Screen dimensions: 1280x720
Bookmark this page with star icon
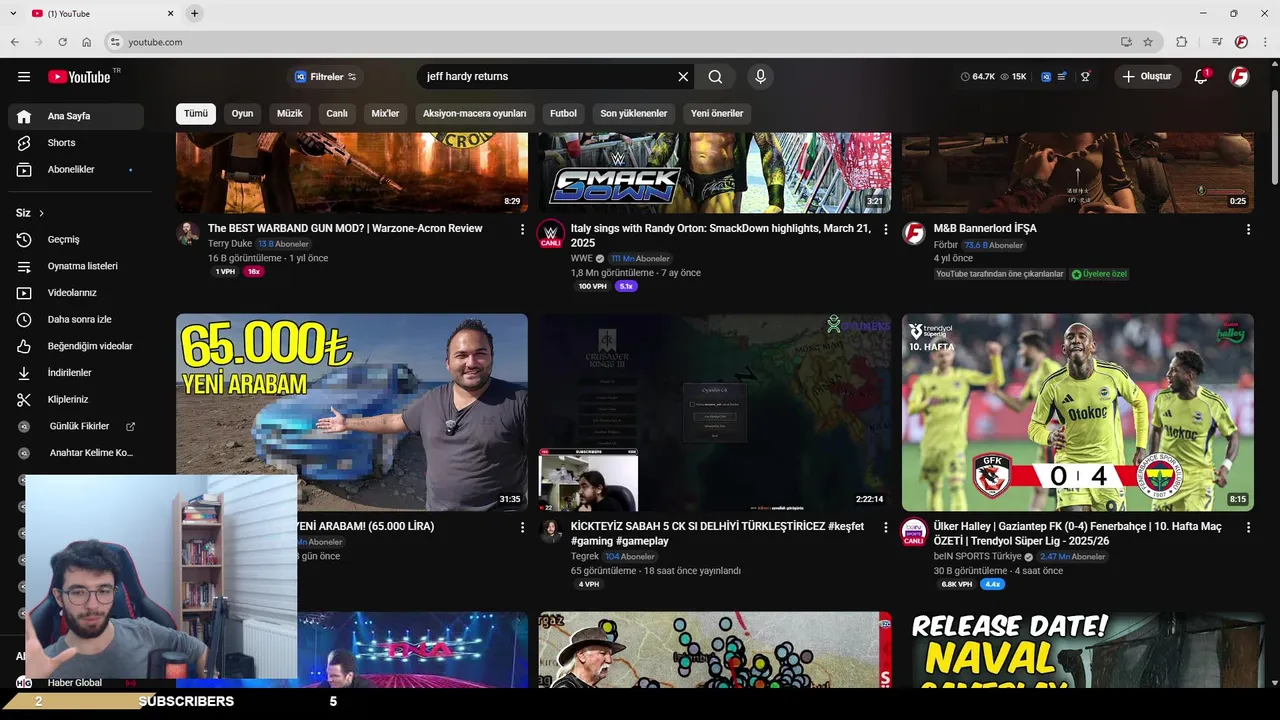1148,42
